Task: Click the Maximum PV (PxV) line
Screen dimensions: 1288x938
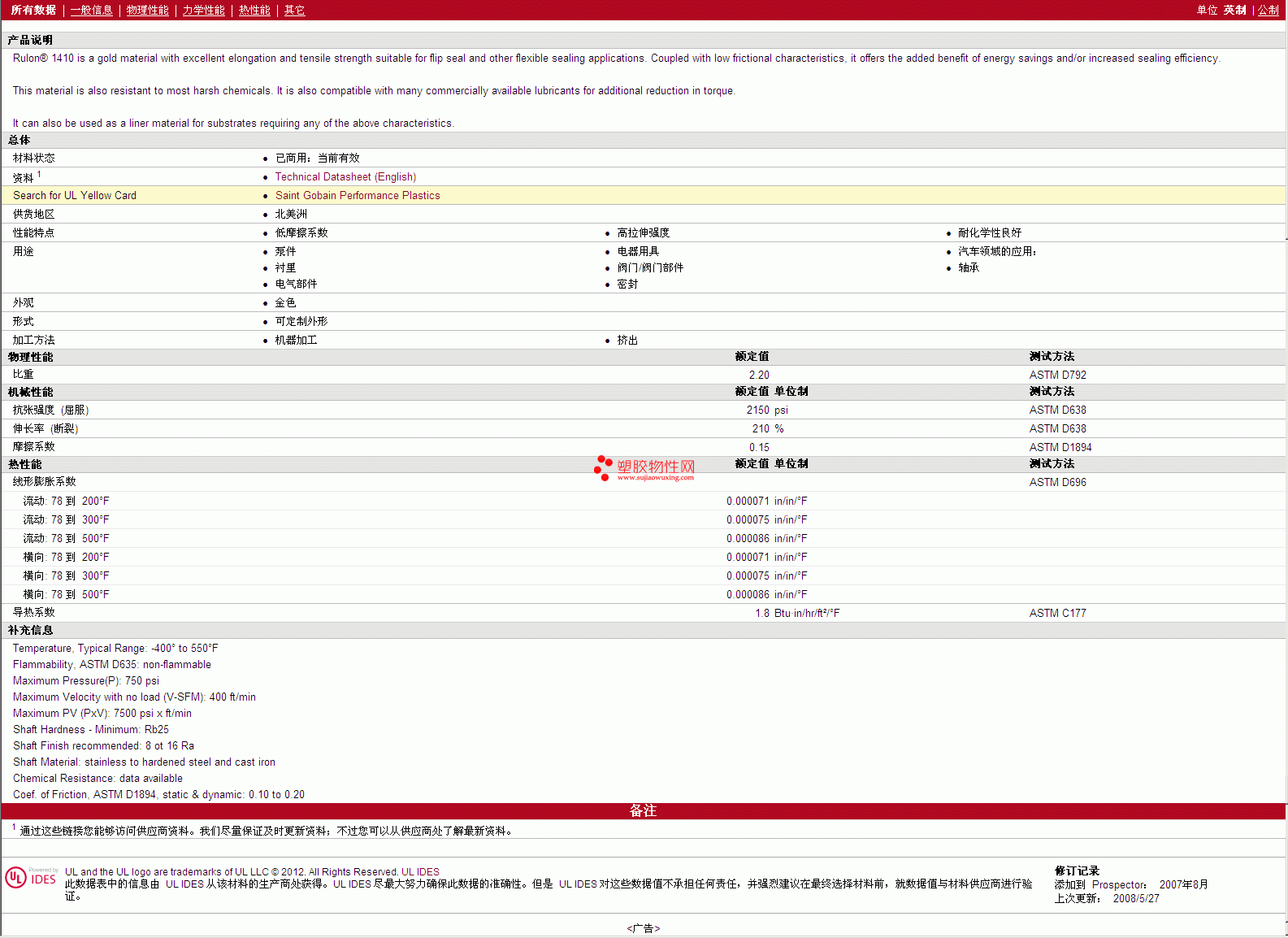Action: [102, 714]
